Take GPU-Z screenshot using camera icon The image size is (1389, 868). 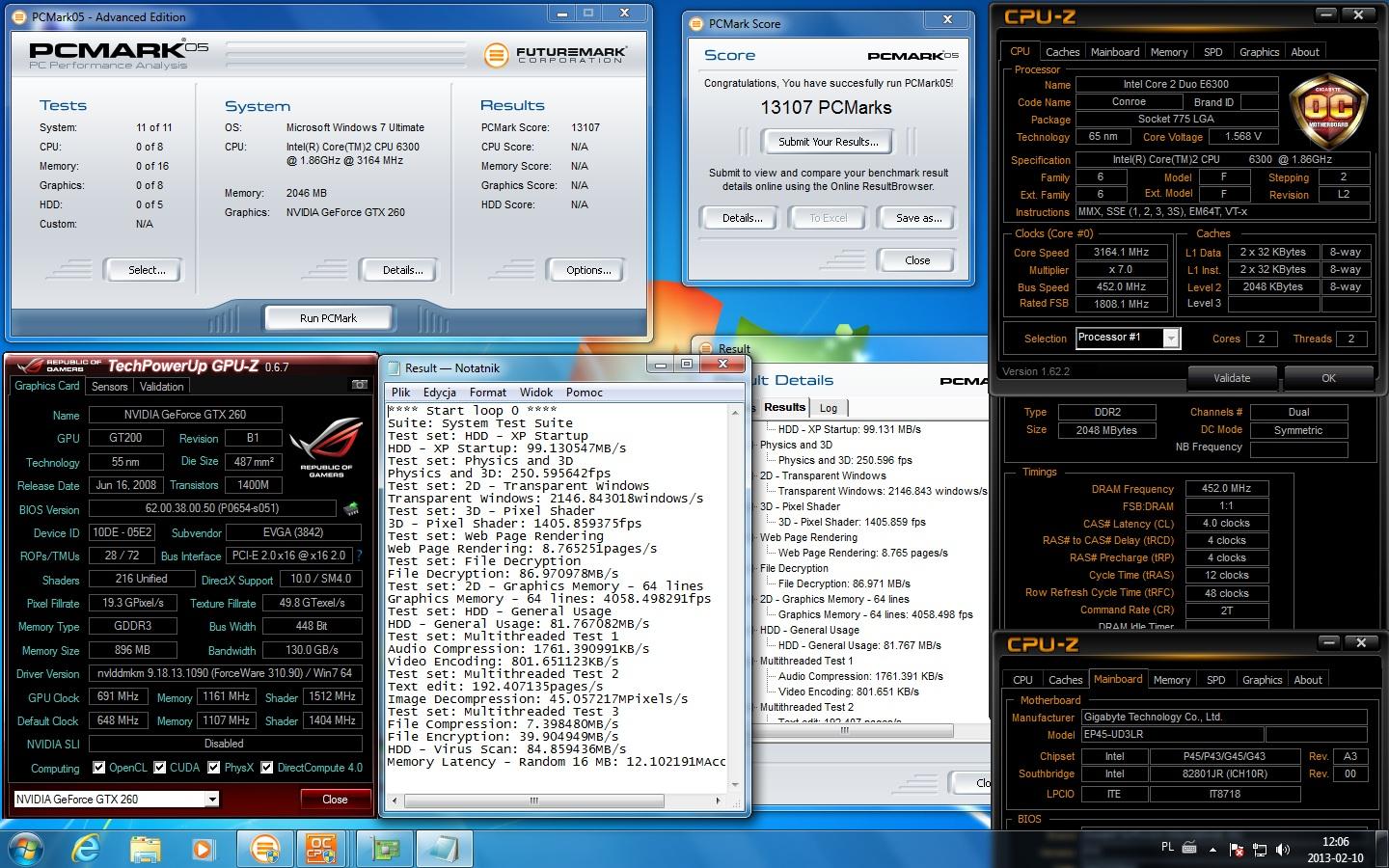tap(360, 385)
